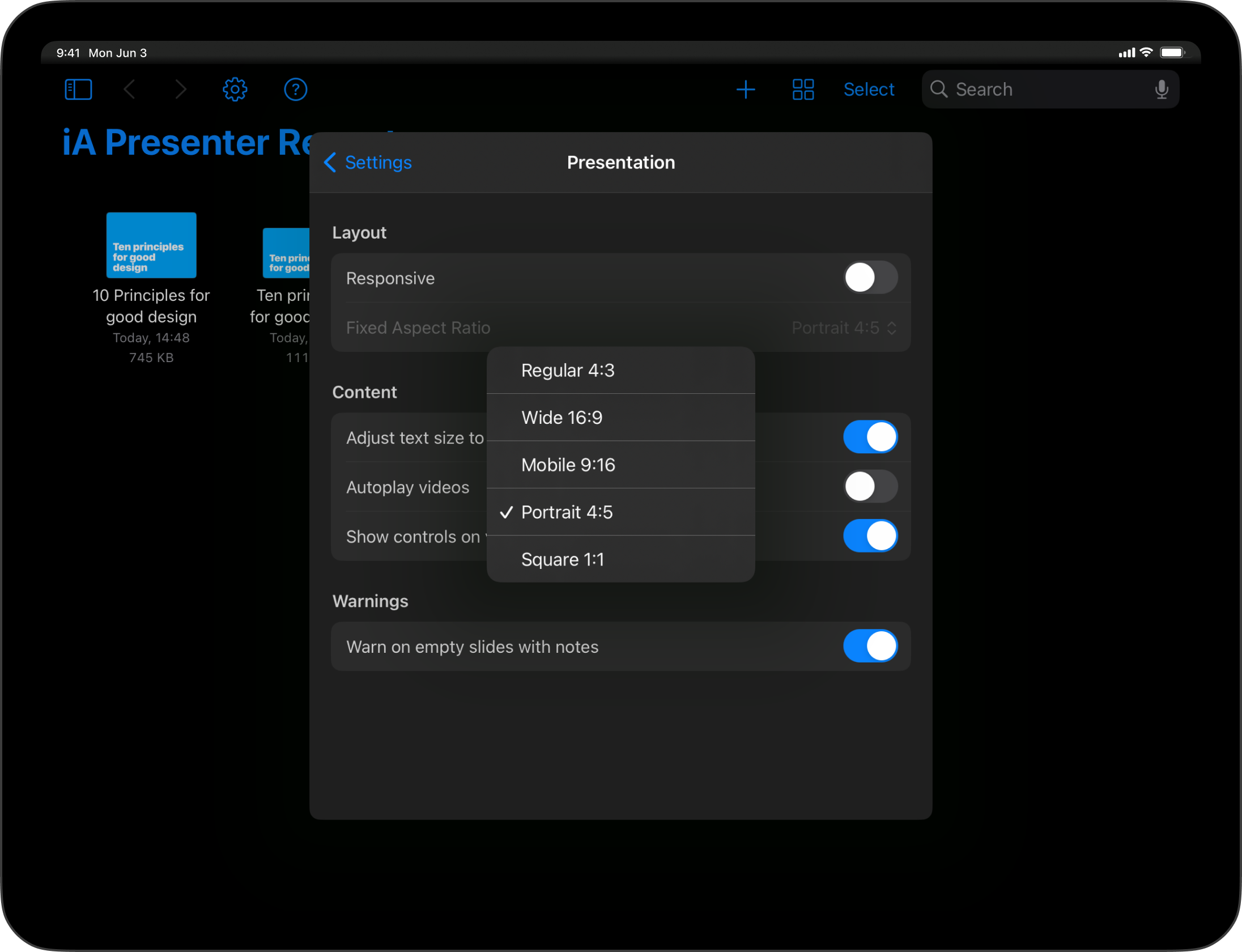
Task: Click the Wi-Fi status icon
Action: [x=1146, y=53]
